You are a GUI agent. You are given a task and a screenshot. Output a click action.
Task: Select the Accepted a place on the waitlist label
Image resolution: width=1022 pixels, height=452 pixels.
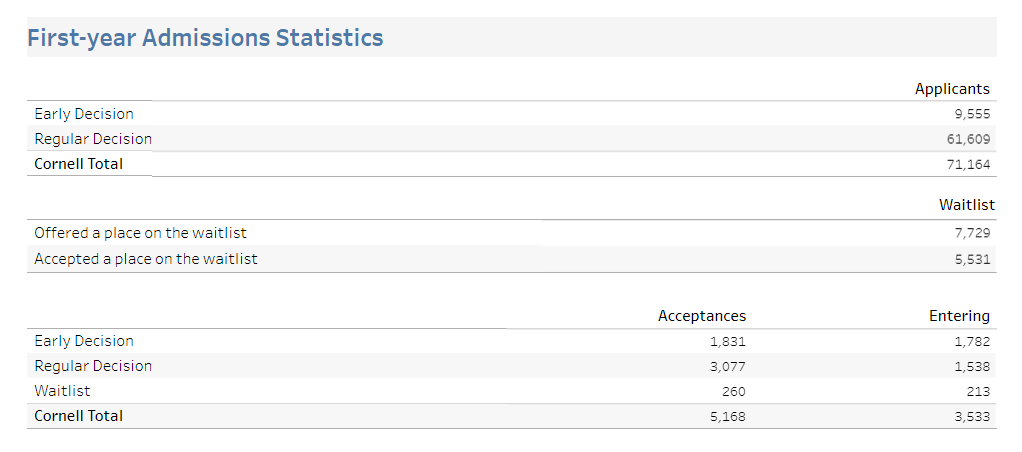(x=146, y=259)
